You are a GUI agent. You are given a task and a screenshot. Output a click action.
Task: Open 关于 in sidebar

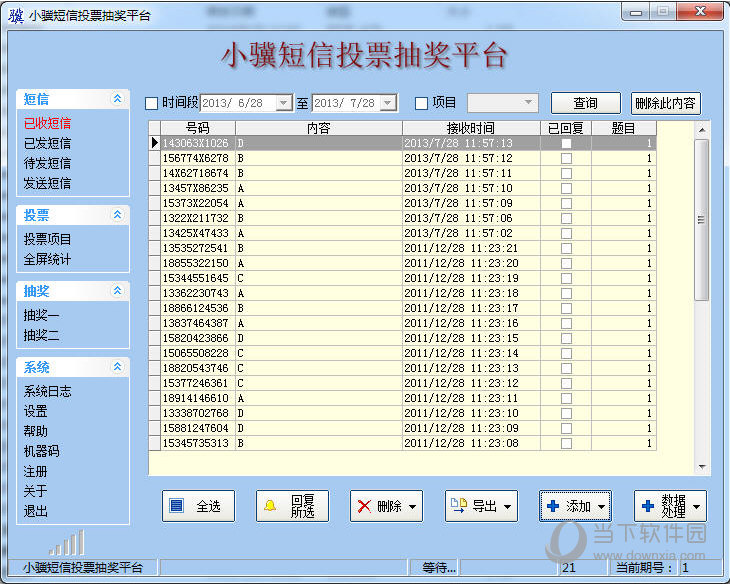pyautogui.click(x=35, y=491)
